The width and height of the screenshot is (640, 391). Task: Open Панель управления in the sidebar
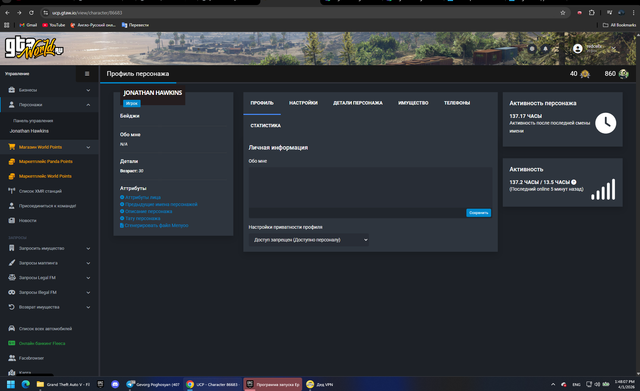tap(33, 121)
